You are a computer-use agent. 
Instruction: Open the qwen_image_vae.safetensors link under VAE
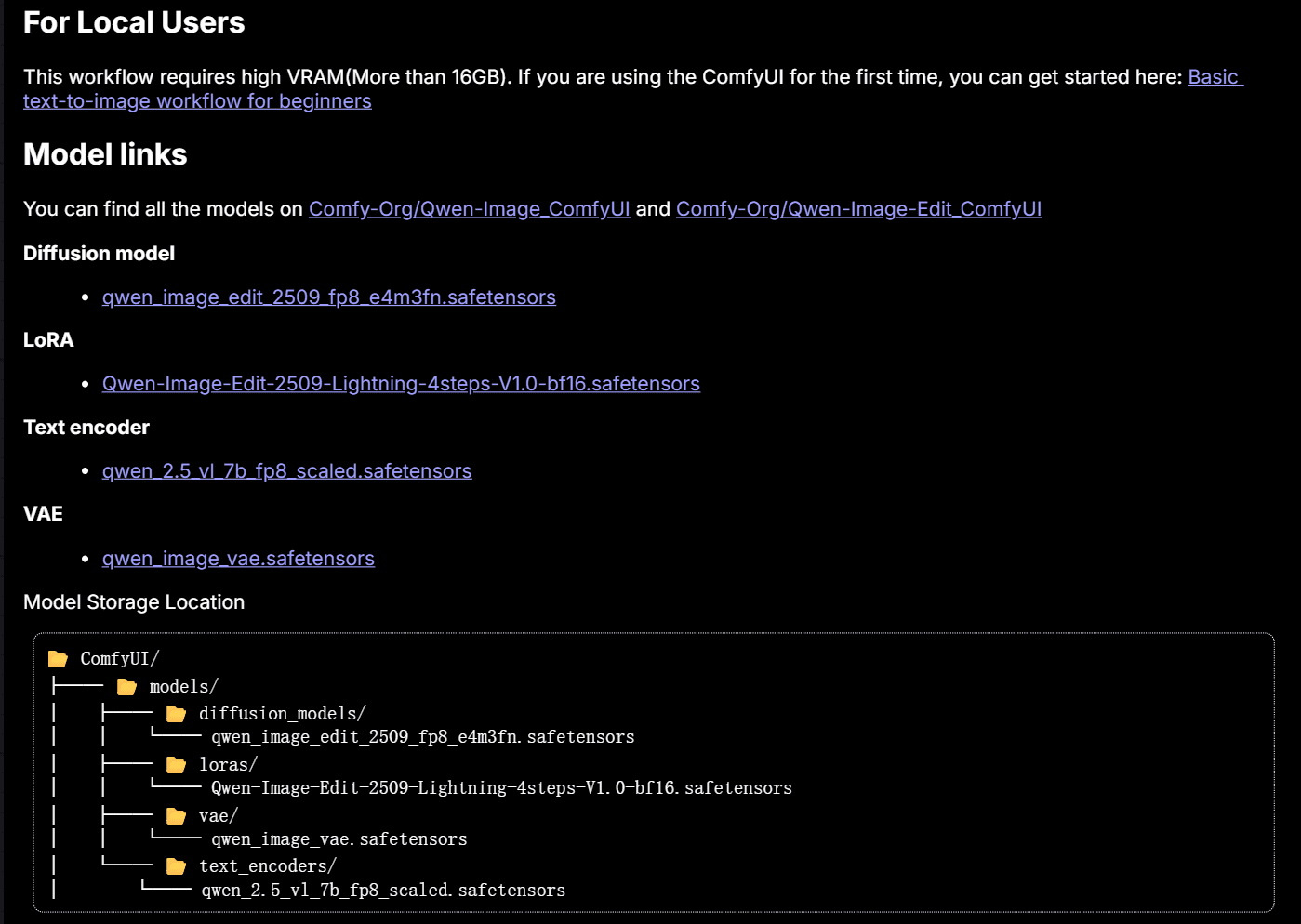pos(238,559)
